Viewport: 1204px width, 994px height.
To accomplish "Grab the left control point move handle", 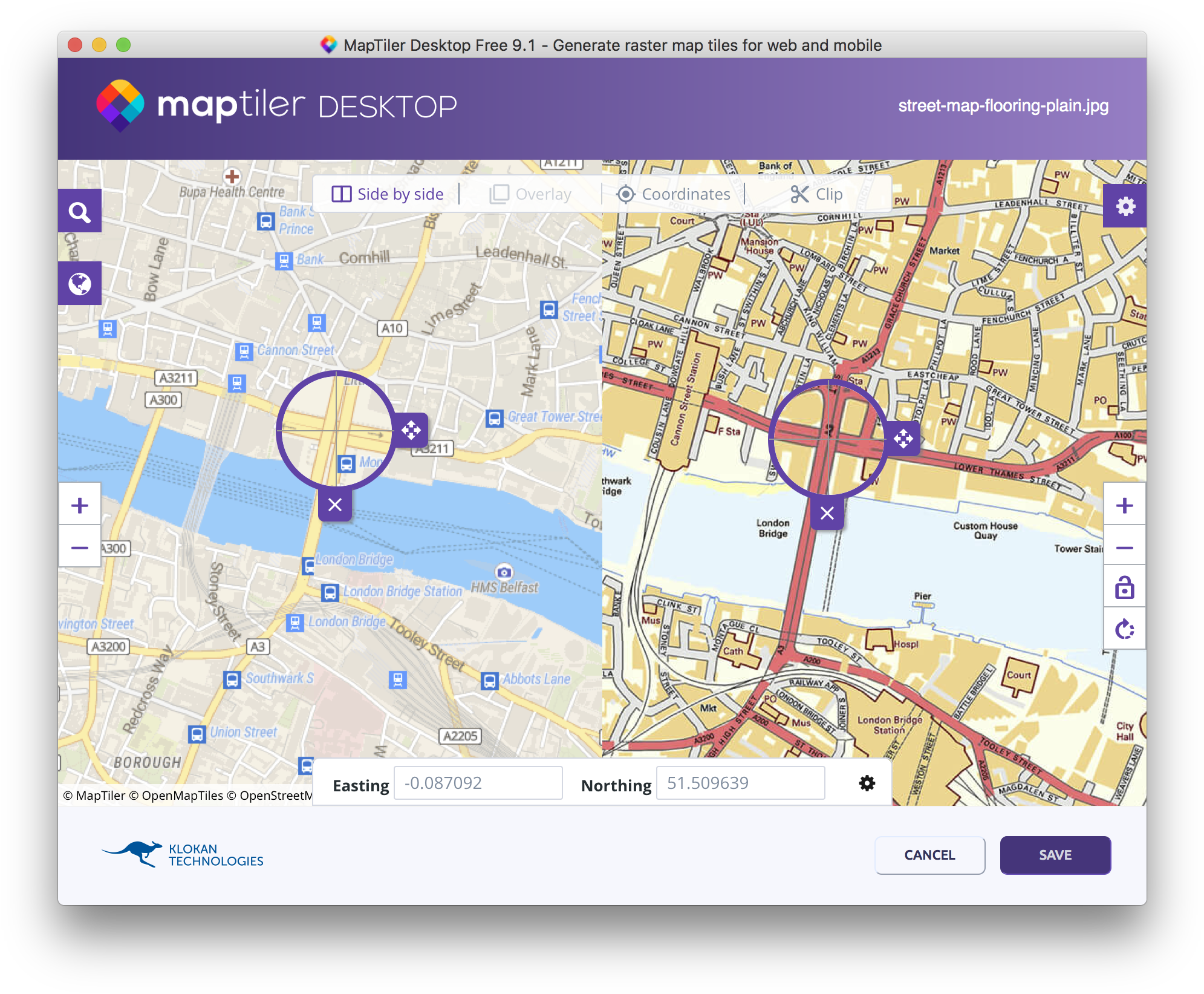I will [411, 430].
